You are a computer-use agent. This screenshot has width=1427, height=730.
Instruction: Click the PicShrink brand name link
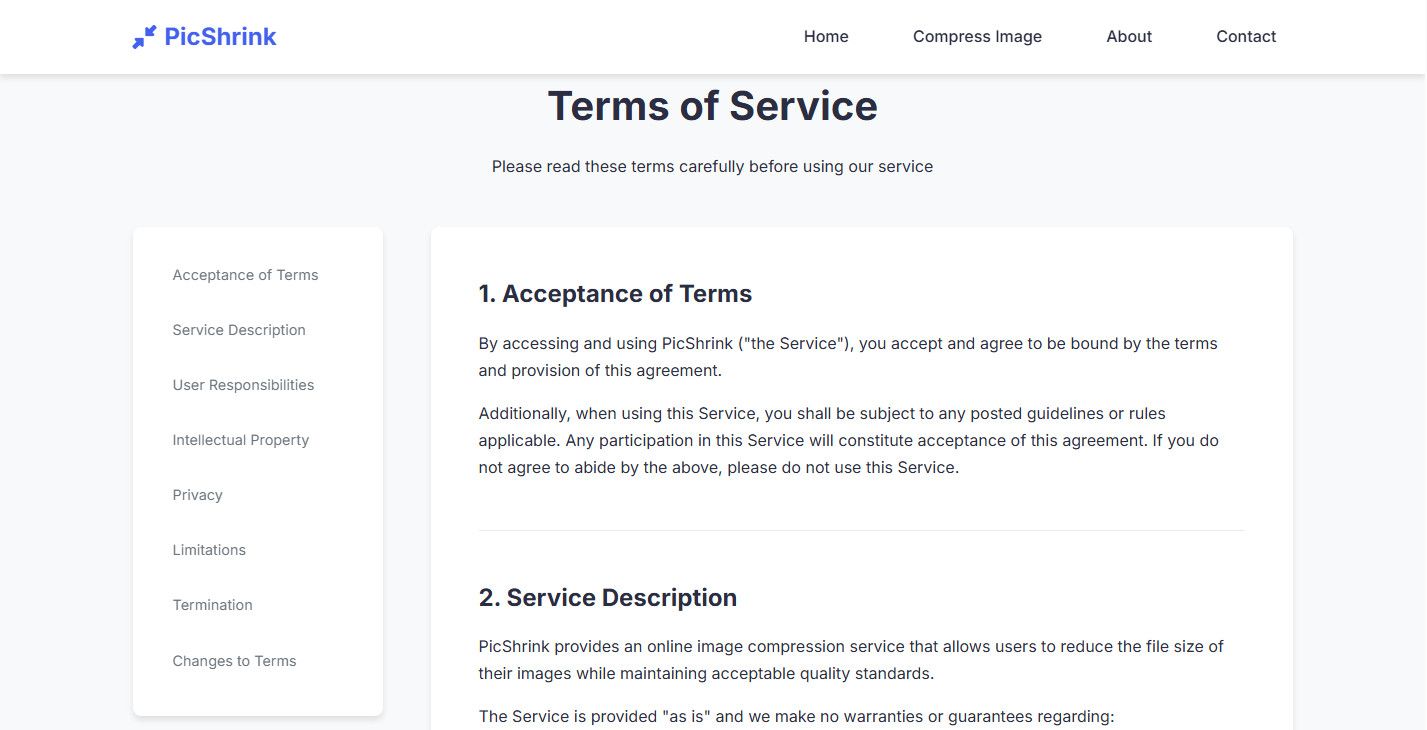tap(220, 37)
